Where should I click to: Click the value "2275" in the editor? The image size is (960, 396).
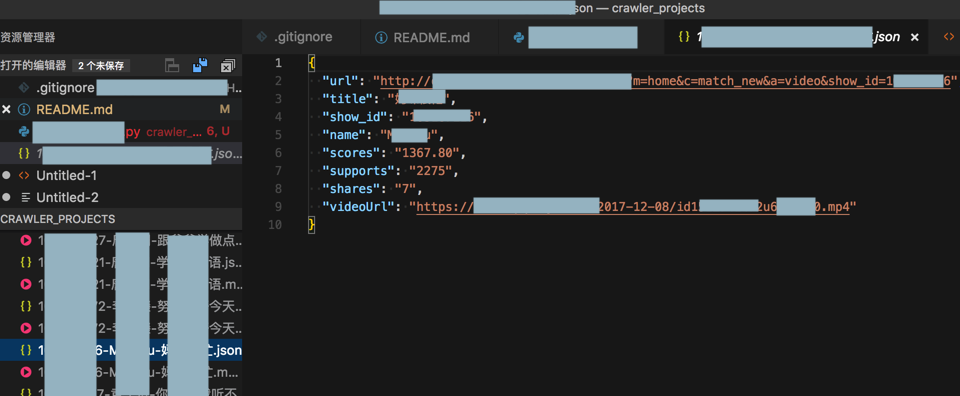430,171
